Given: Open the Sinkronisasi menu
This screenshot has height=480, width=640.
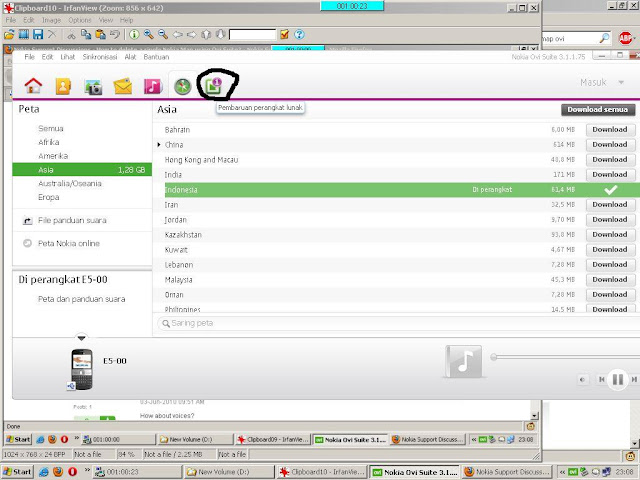Looking at the screenshot, I should 100,57.
